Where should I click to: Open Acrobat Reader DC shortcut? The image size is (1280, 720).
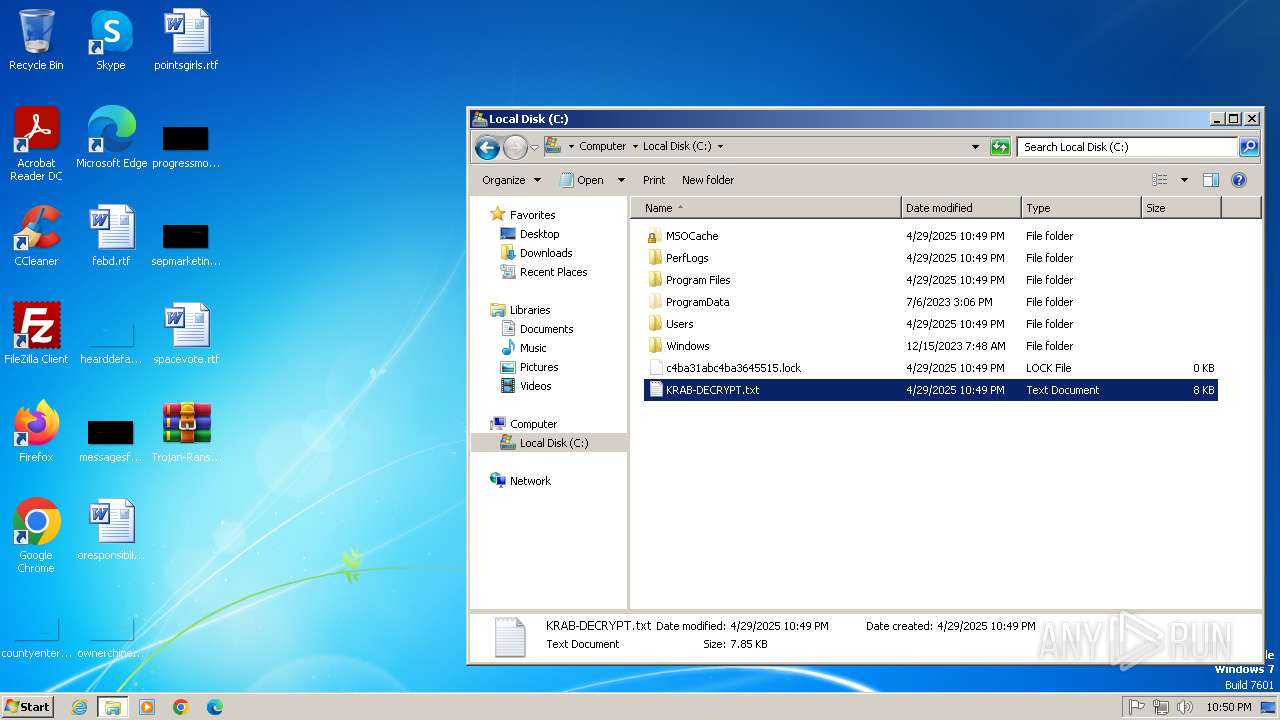pyautogui.click(x=36, y=144)
